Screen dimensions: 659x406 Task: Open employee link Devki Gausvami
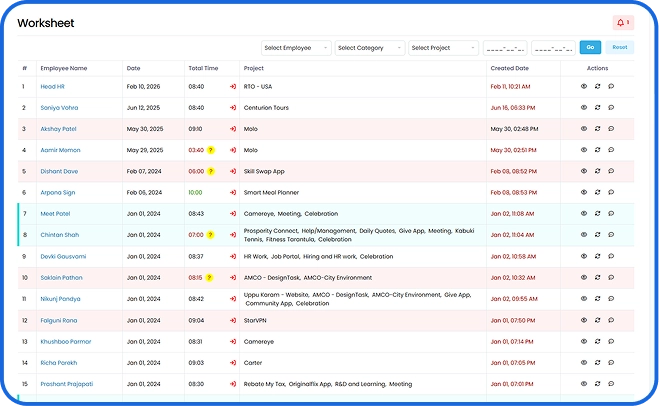pyautogui.click(x=63, y=256)
